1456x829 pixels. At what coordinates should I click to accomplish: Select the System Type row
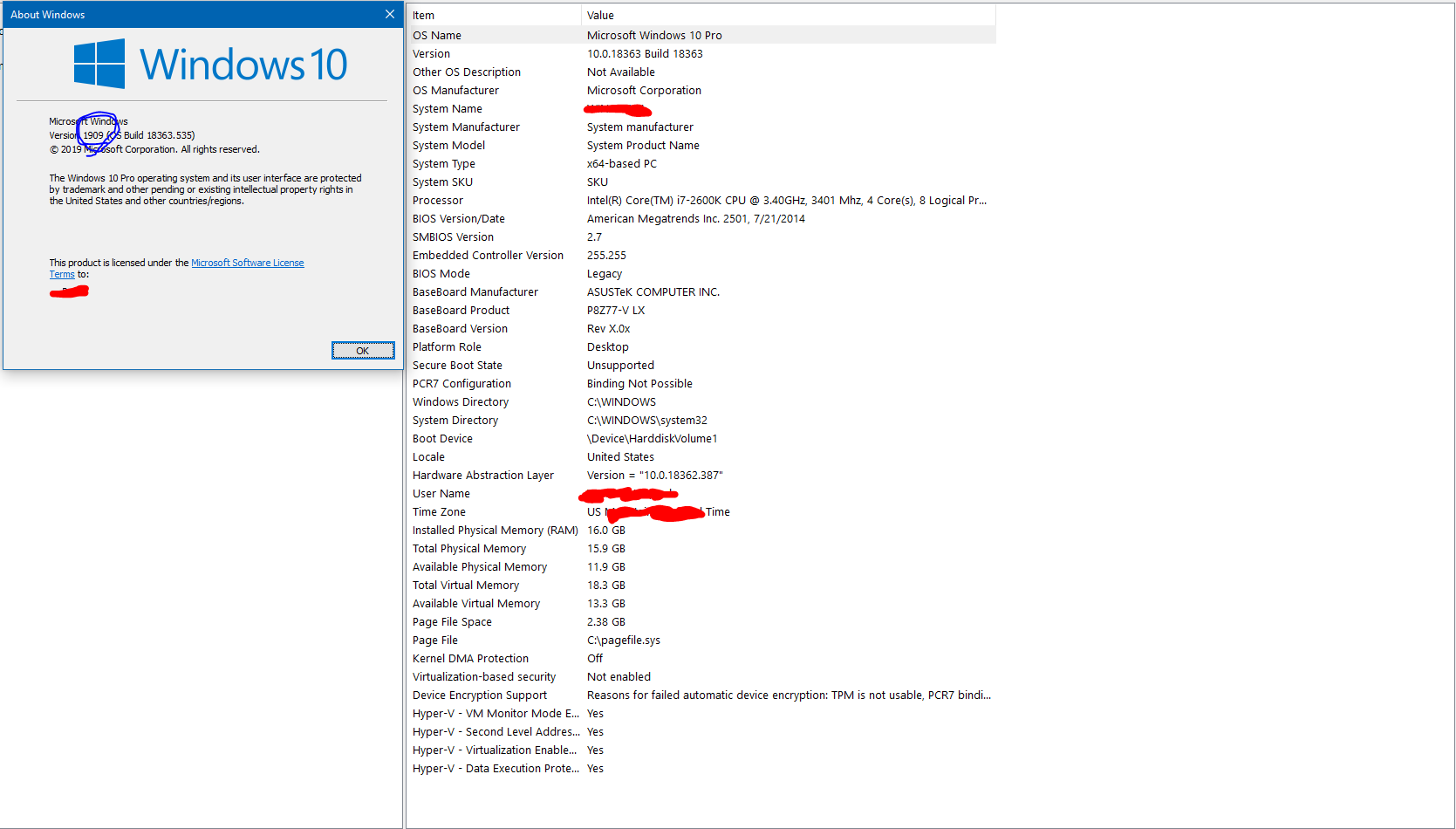701,163
